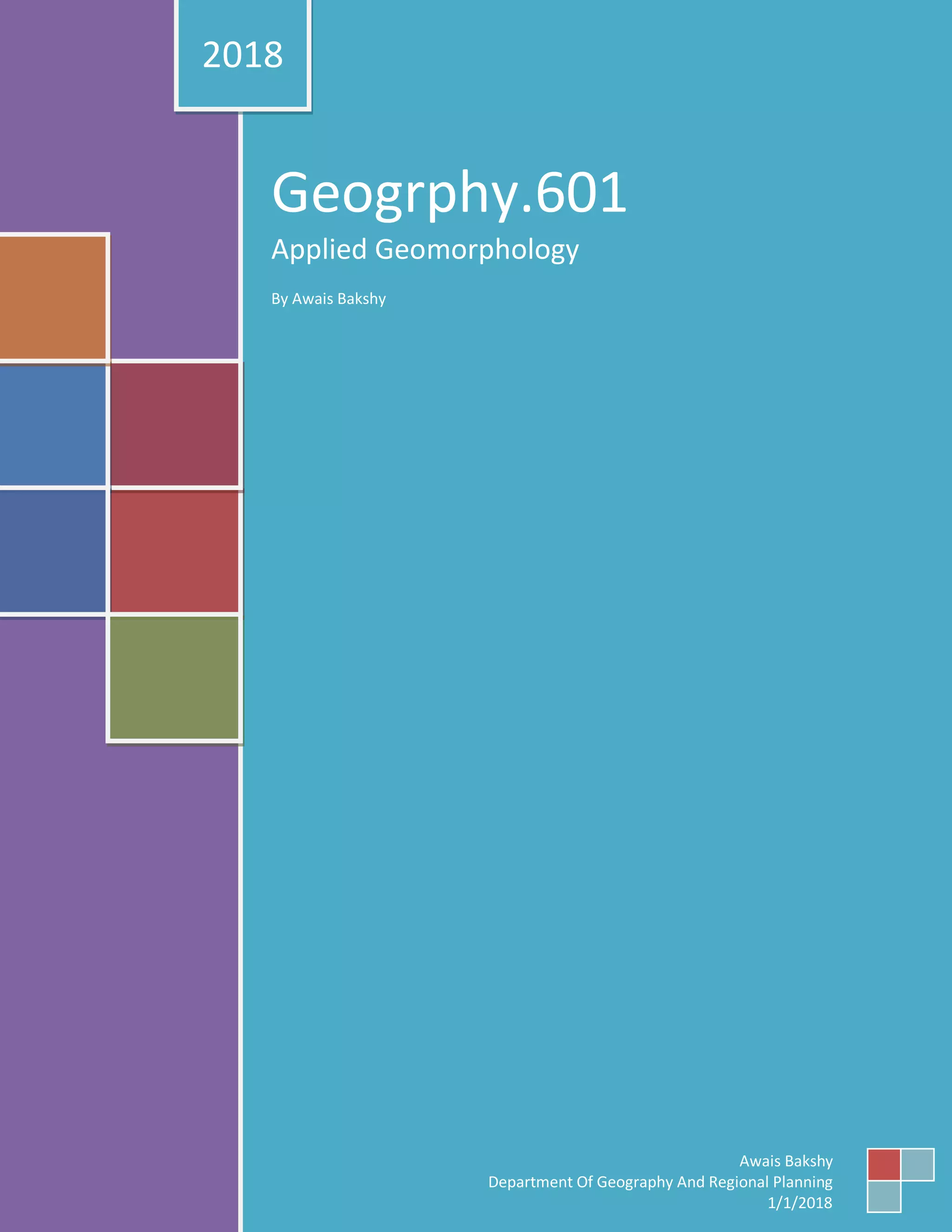The image size is (952, 1232).
Task: Click the dark indigo-blue square tile
Action: coord(53,550)
